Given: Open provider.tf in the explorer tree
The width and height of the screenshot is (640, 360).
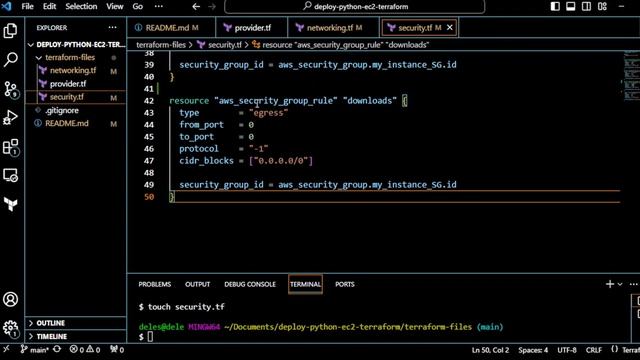Looking at the screenshot, I should 76,84.
